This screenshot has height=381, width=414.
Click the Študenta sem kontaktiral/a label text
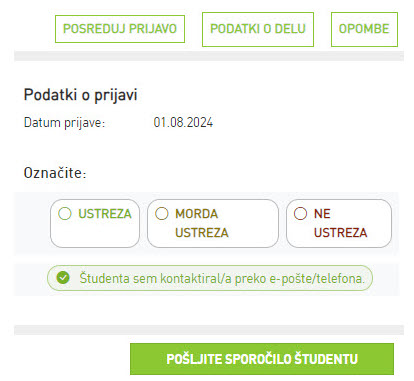222,278
